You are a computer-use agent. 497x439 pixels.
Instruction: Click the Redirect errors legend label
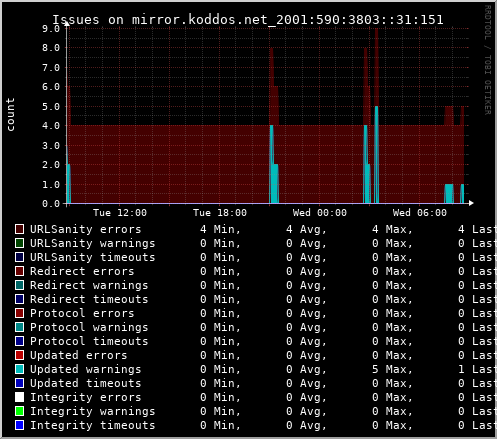pos(82,271)
